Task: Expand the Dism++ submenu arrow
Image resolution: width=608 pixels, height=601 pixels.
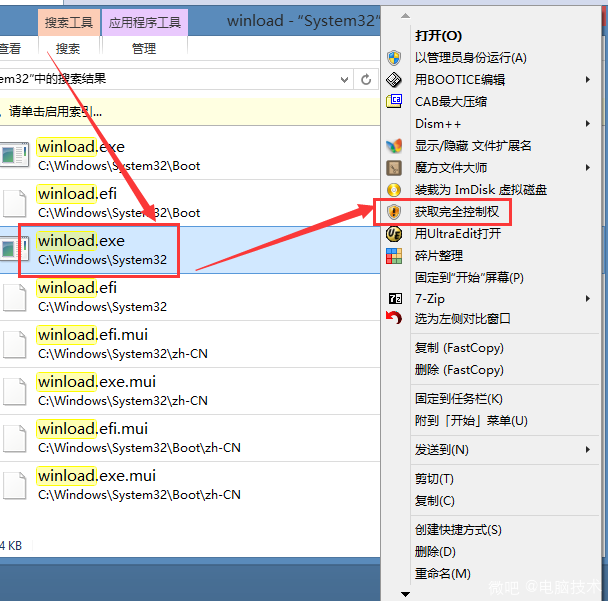Action: click(588, 124)
